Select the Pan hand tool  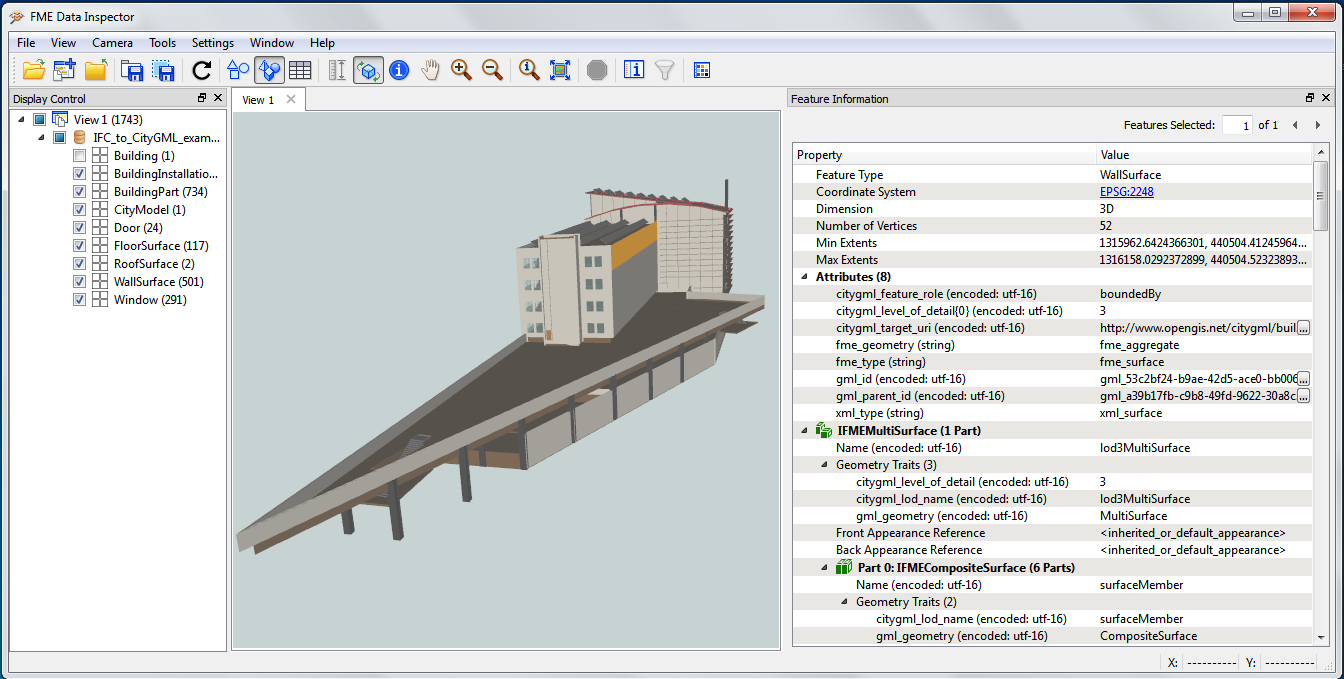coord(430,70)
